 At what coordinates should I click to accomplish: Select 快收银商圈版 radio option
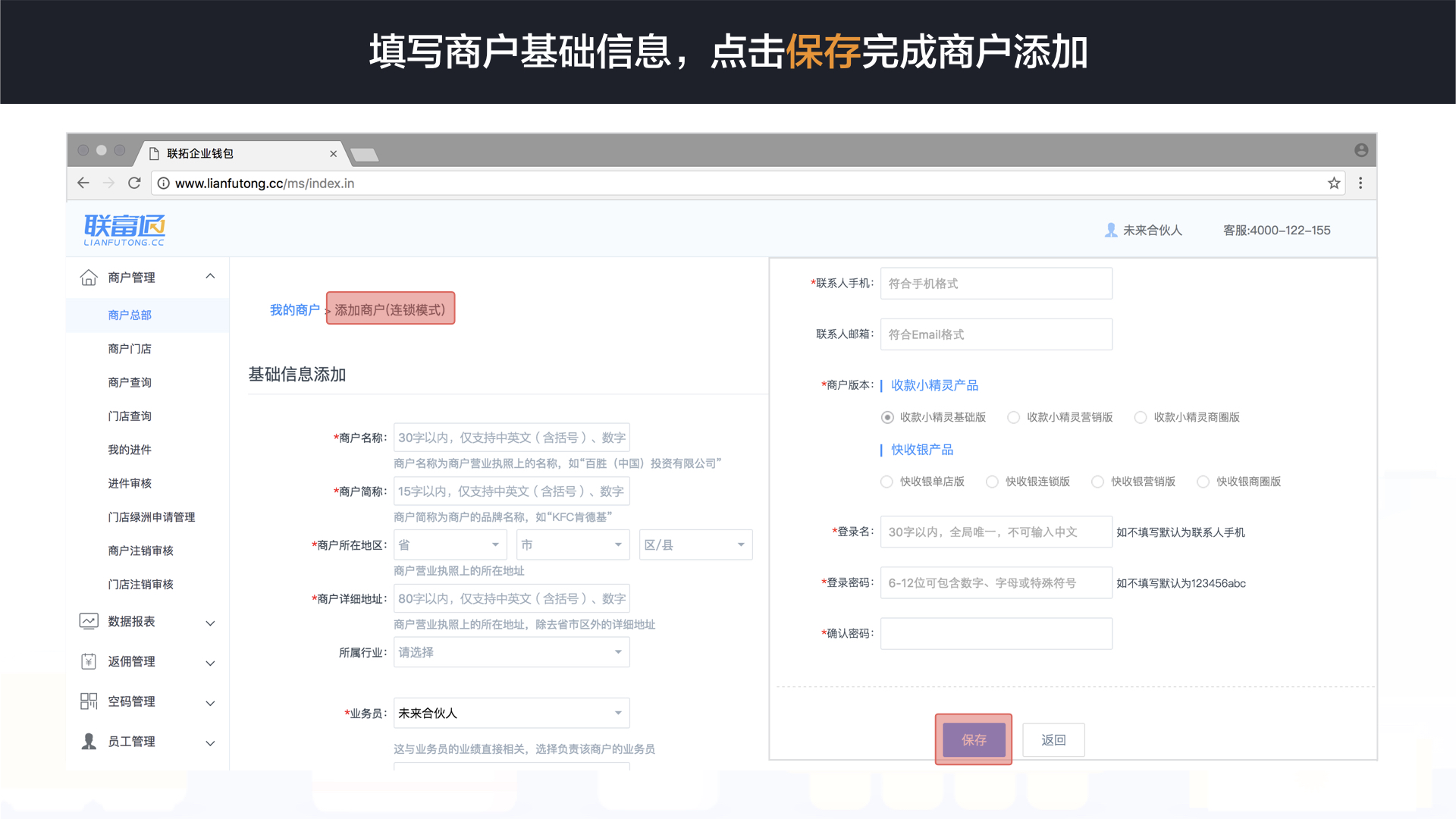1203,482
